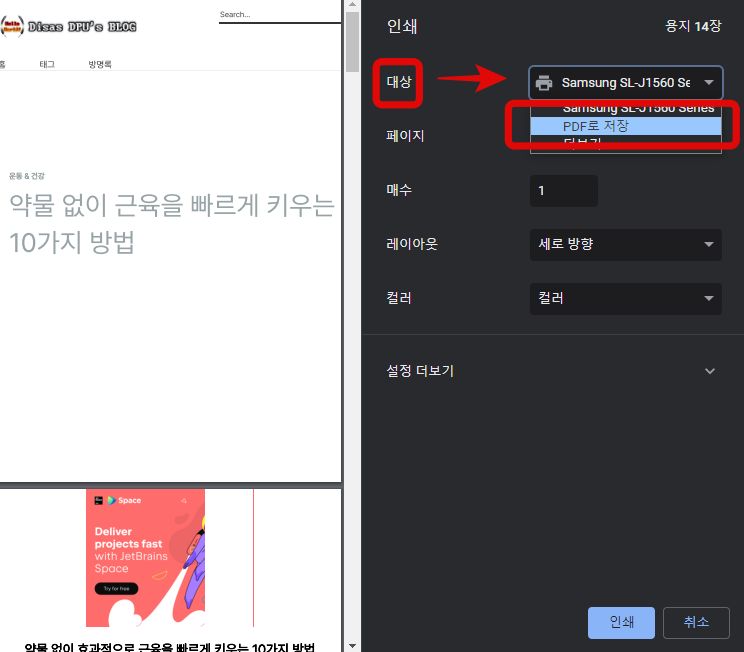This screenshot has width=744, height=652.
Task: Click the Disas DPU's BLOG logo
Action: tap(69, 27)
